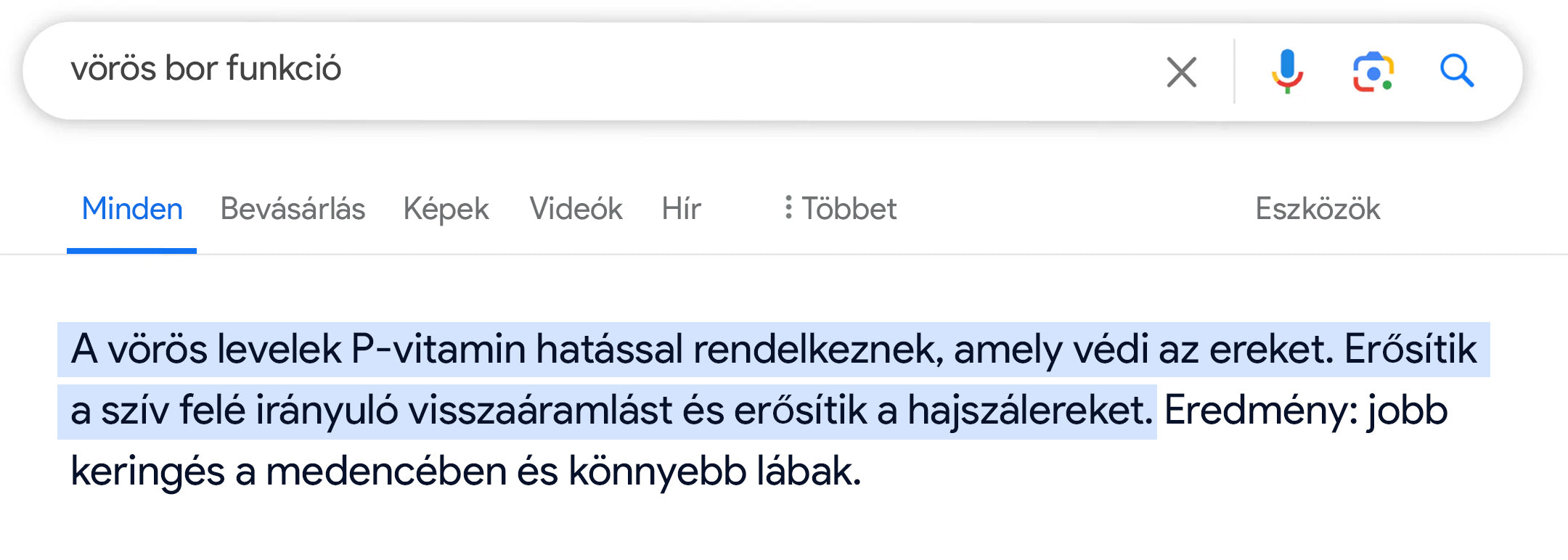
Task: Switch to the Bevásárlás tab
Action: 293,209
